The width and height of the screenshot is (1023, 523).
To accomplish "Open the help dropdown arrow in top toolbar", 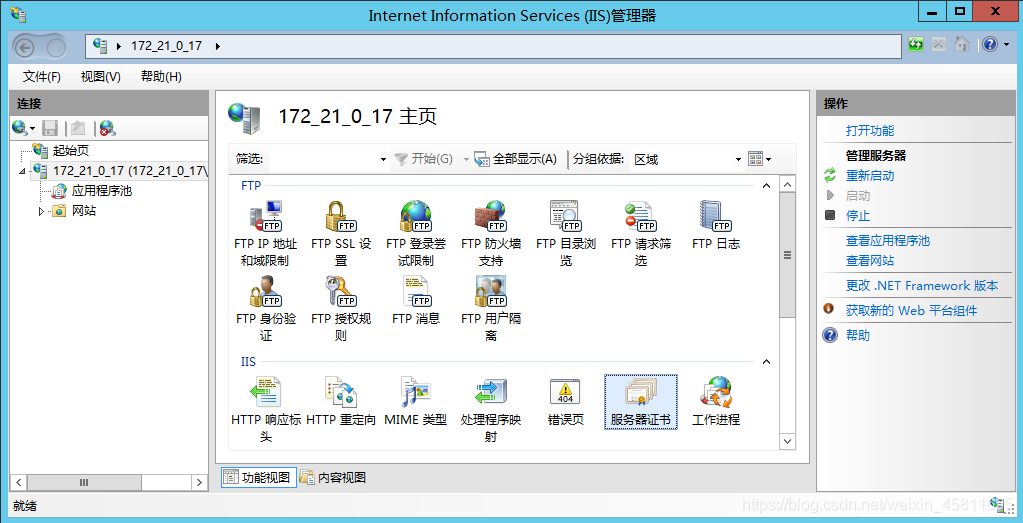I will point(1006,44).
